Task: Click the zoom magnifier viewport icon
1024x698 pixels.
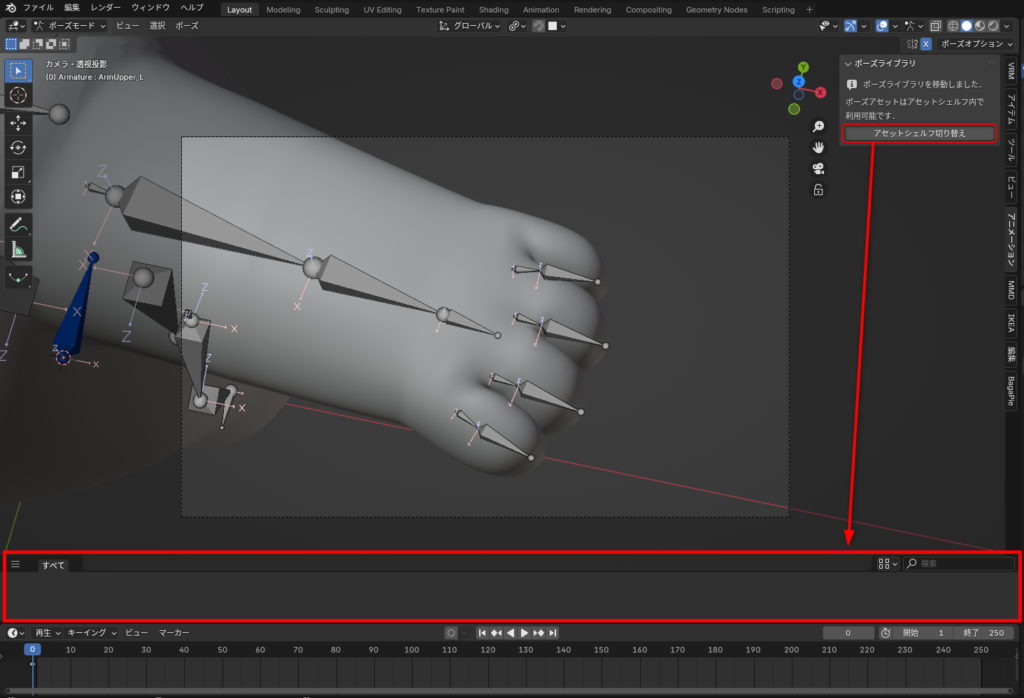Action: tap(818, 126)
